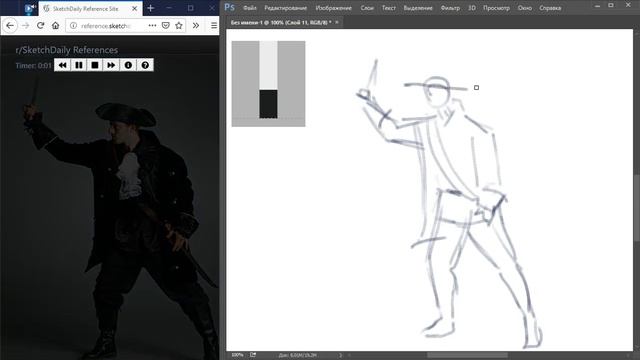Select the pinned media-playing Firefox tab
The image size is (640, 360).
[29, 8]
